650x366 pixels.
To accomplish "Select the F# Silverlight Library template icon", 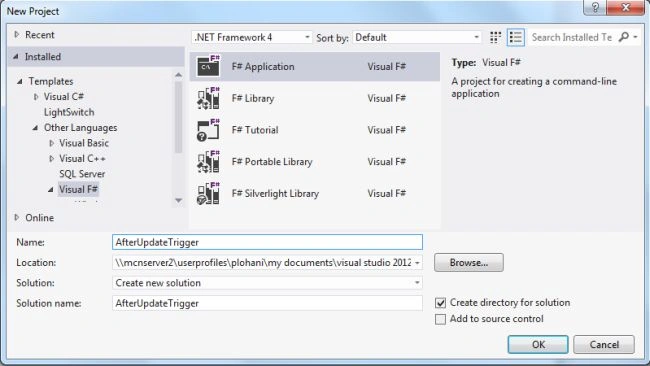I will 209,194.
